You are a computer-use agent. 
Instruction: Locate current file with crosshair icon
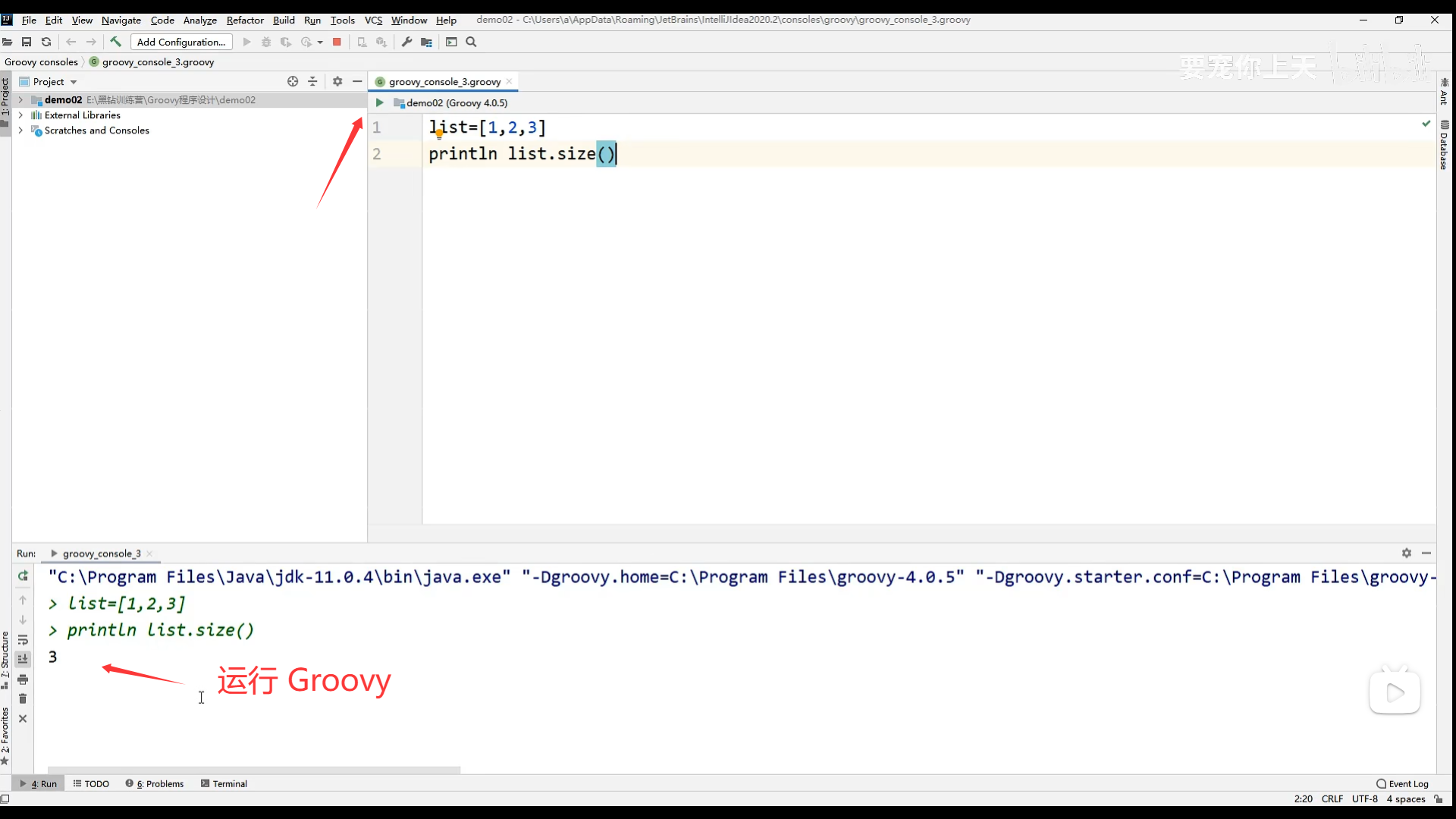coord(293,81)
